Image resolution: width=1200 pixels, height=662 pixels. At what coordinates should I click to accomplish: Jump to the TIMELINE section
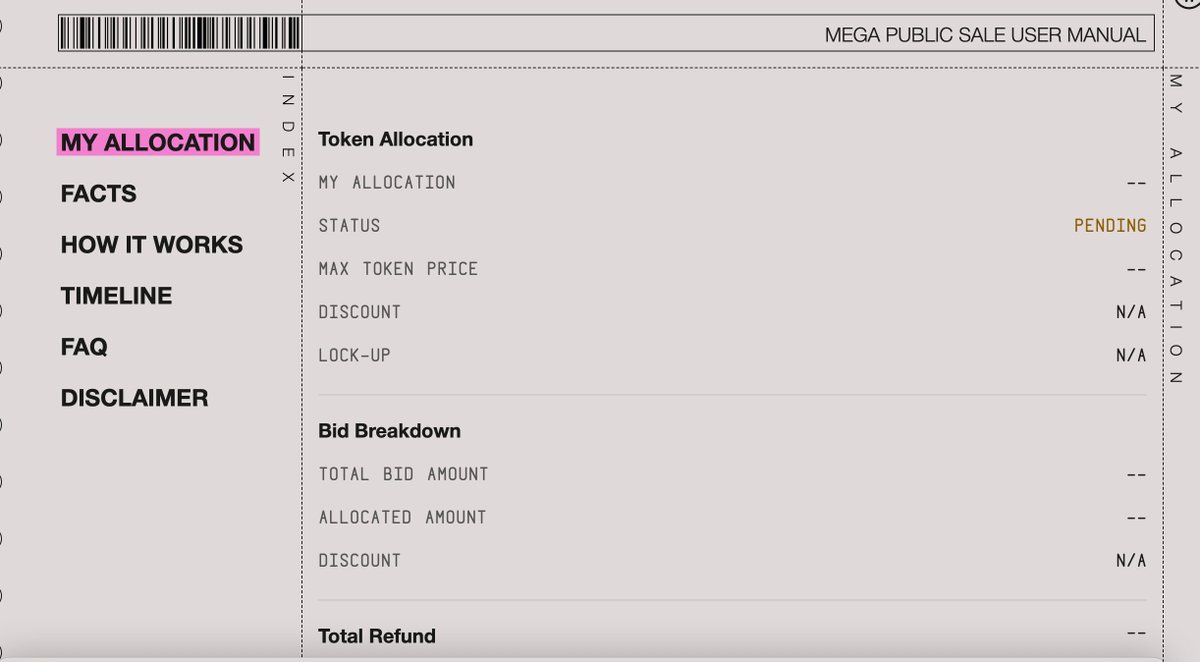click(116, 296)
